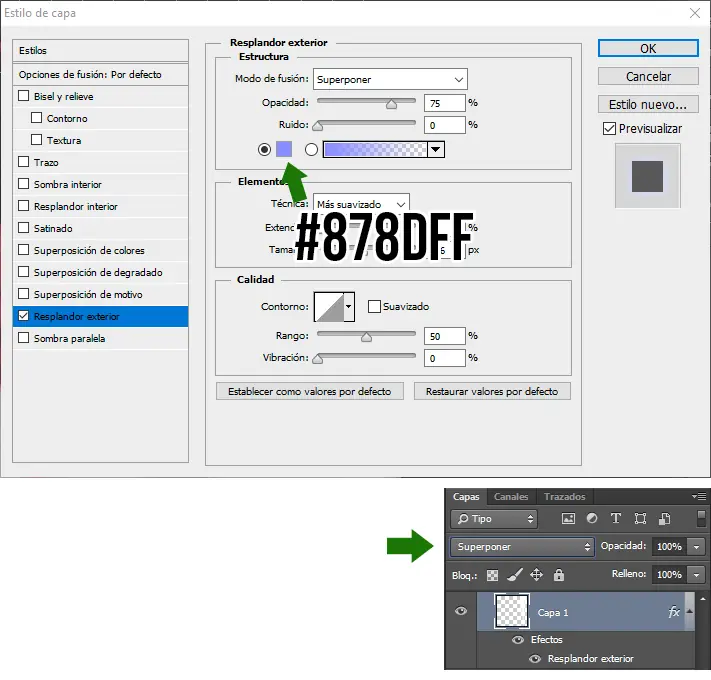Viewport: 711px width, 680px height.
Task: Lock transparent pixels icon in Bloq. row
Action: click(492, 575)
